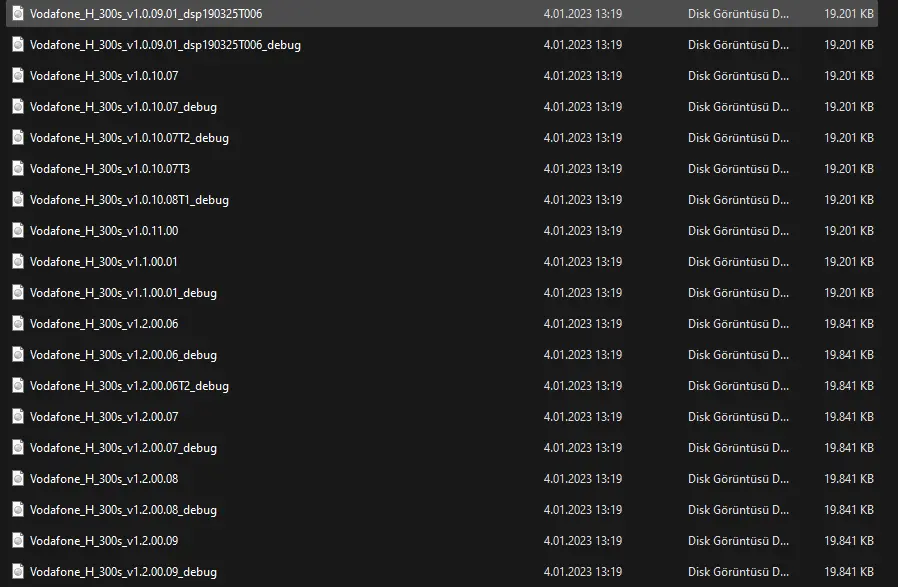Click the file icon of Vodafone_H_300s_v1.2.00.07
Screen dimensions: 898x587
[x=18, y=416]
